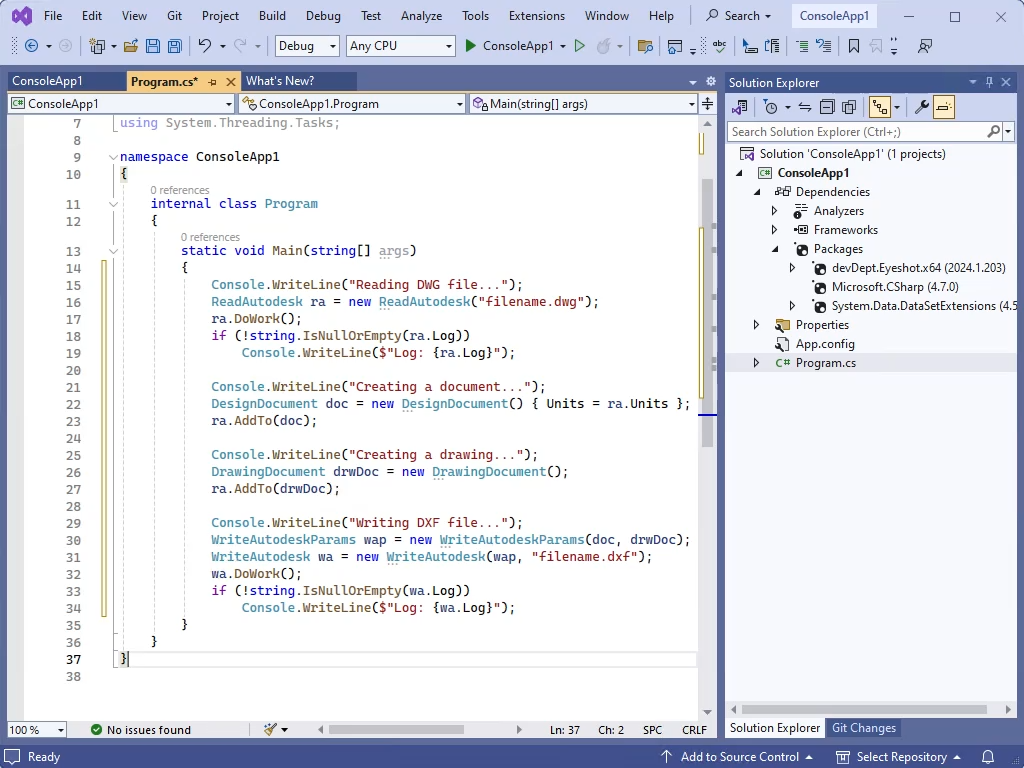Collapse the Packages tree node
Viewport: 1024px width, 768px height.
pyautogui.click(x=775, y=249)
